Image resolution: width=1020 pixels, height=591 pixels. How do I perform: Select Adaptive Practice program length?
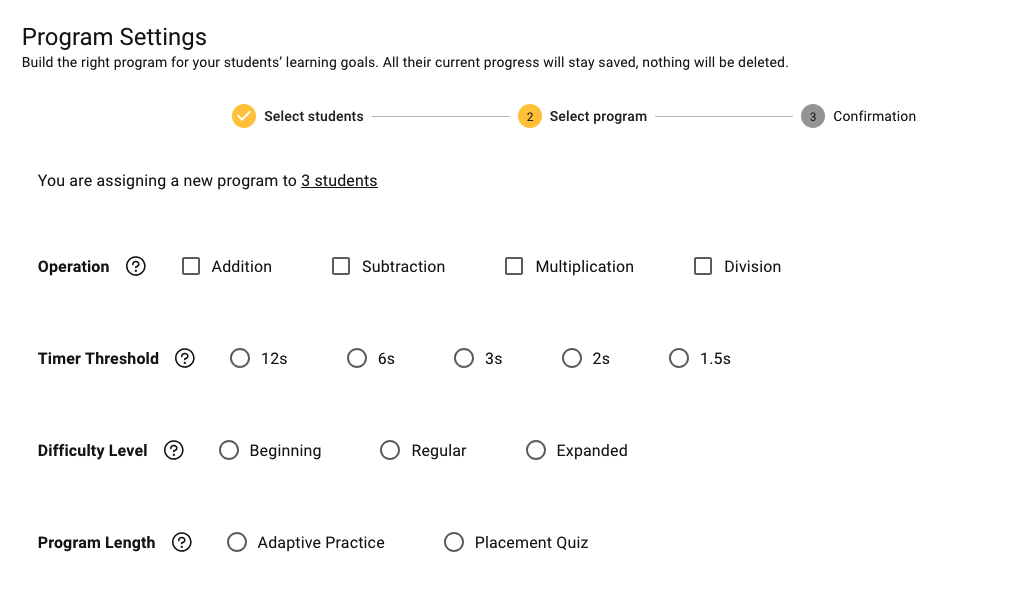coord(237,543)
